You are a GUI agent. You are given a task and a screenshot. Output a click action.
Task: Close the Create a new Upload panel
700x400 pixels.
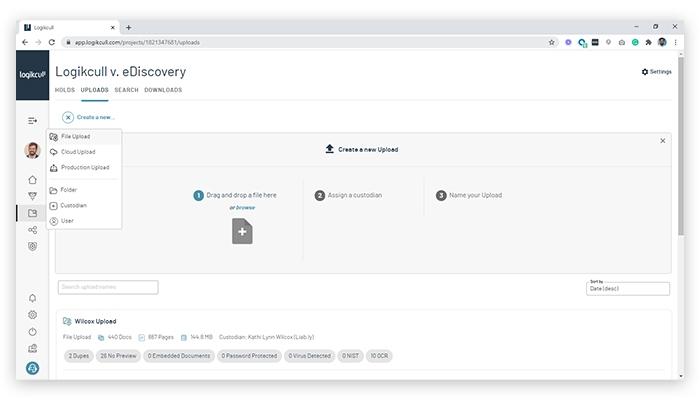(662, 141)
